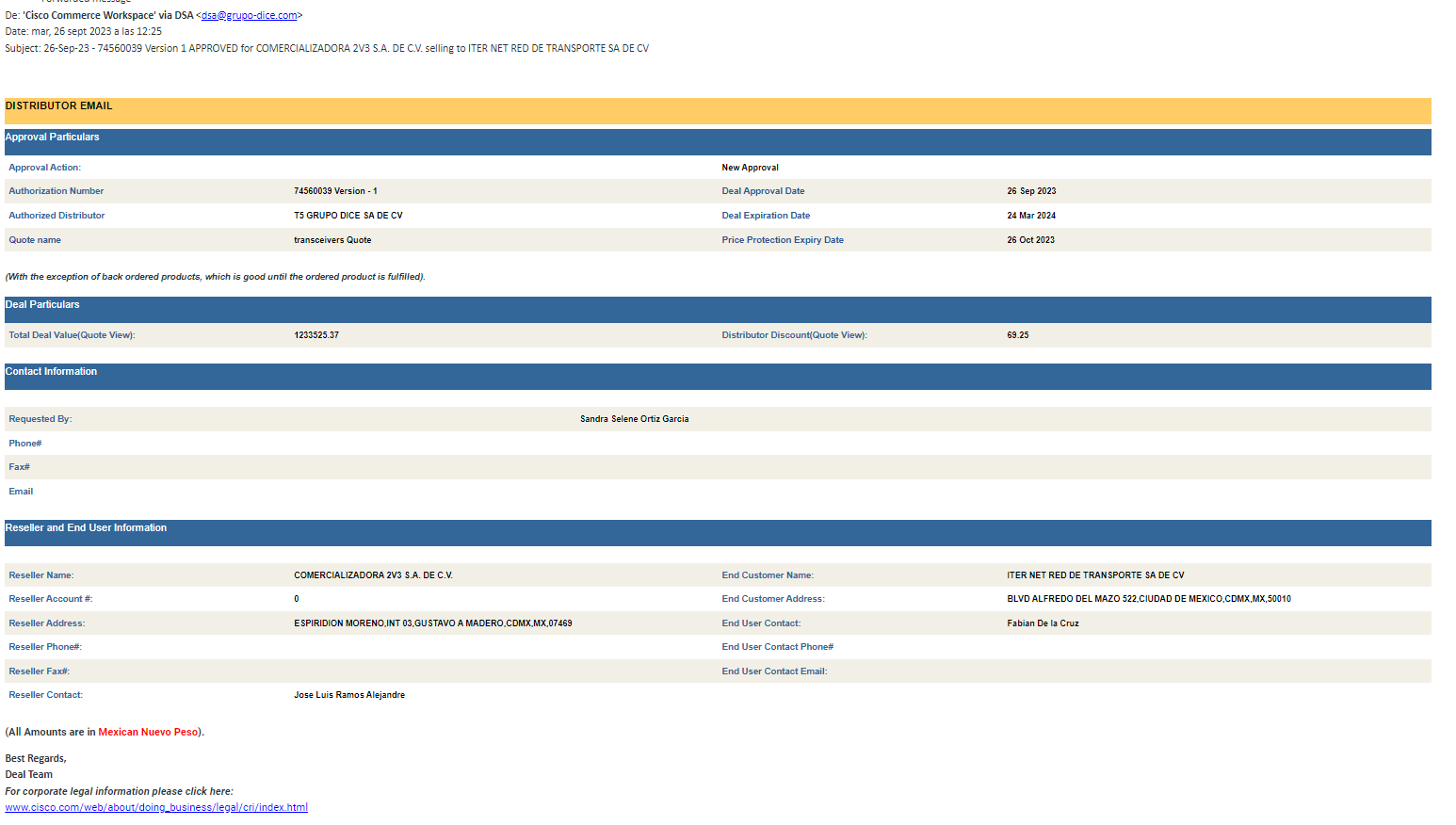Click the Deal Approval Date 26 Sep 2023
The height and width of the screenshot is (825, 1456).
(1031, 191)
